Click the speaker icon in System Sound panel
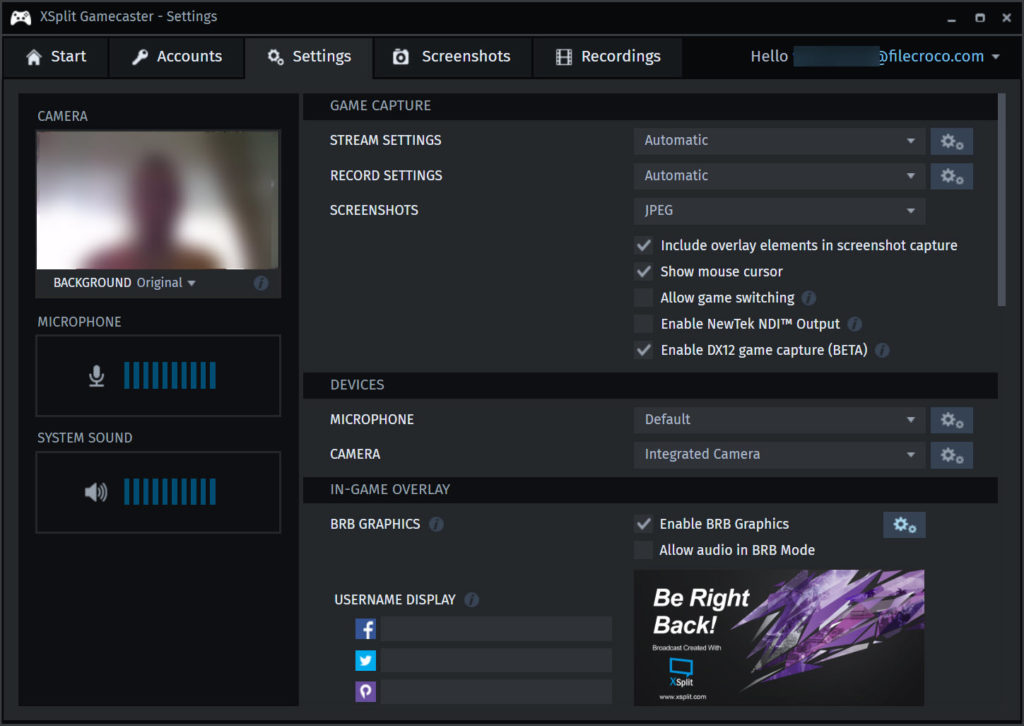1024x726 pixels. coord(96,492)
